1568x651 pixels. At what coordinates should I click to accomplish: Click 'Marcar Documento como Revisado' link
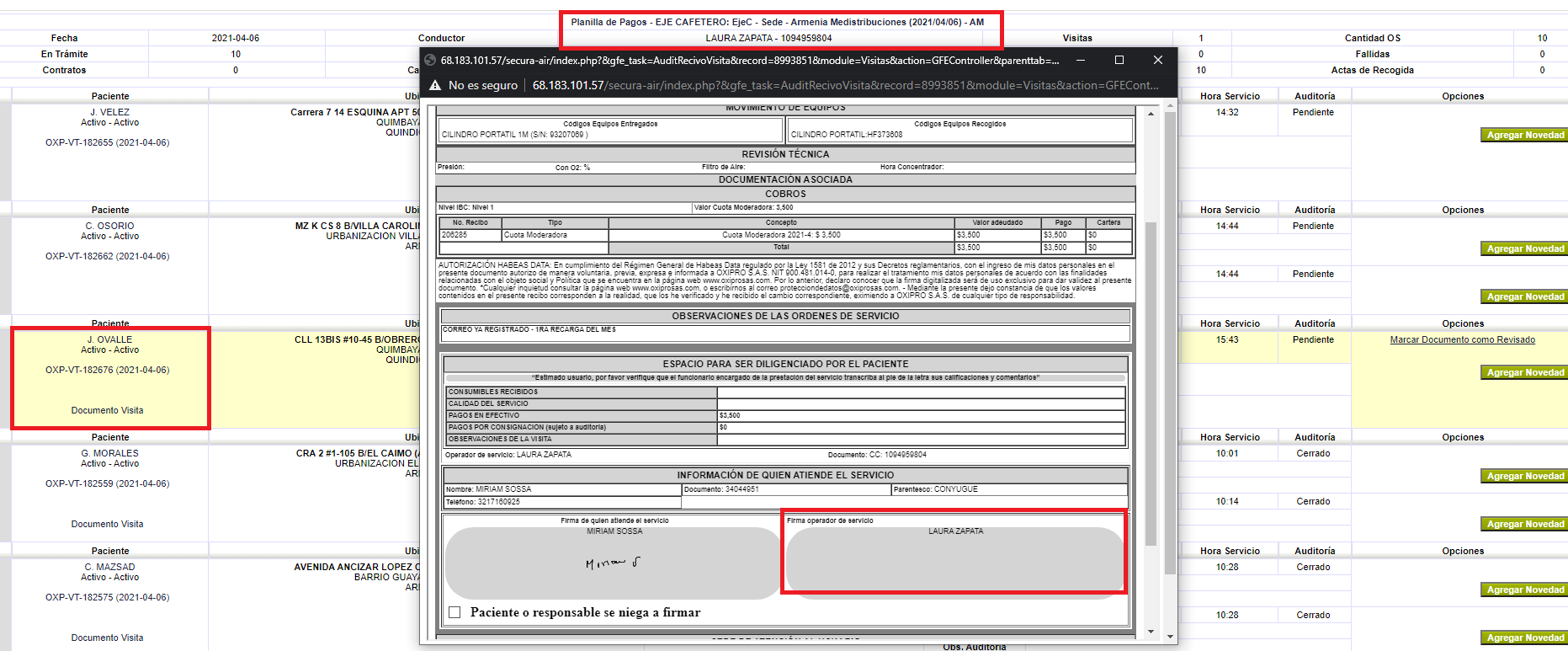coord(1462,340)
